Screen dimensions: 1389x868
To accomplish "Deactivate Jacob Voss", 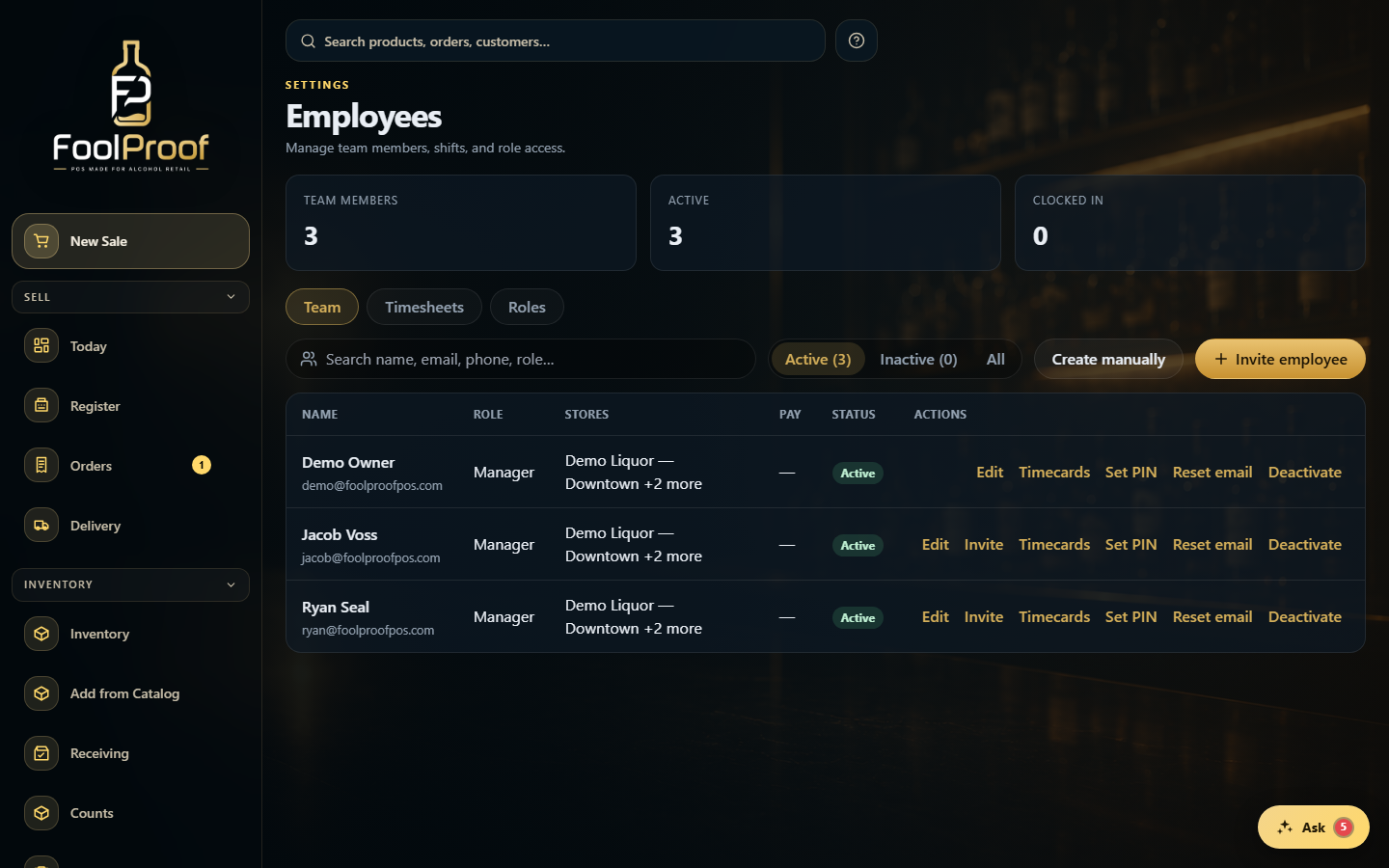I will click(x=1305, y=544).
